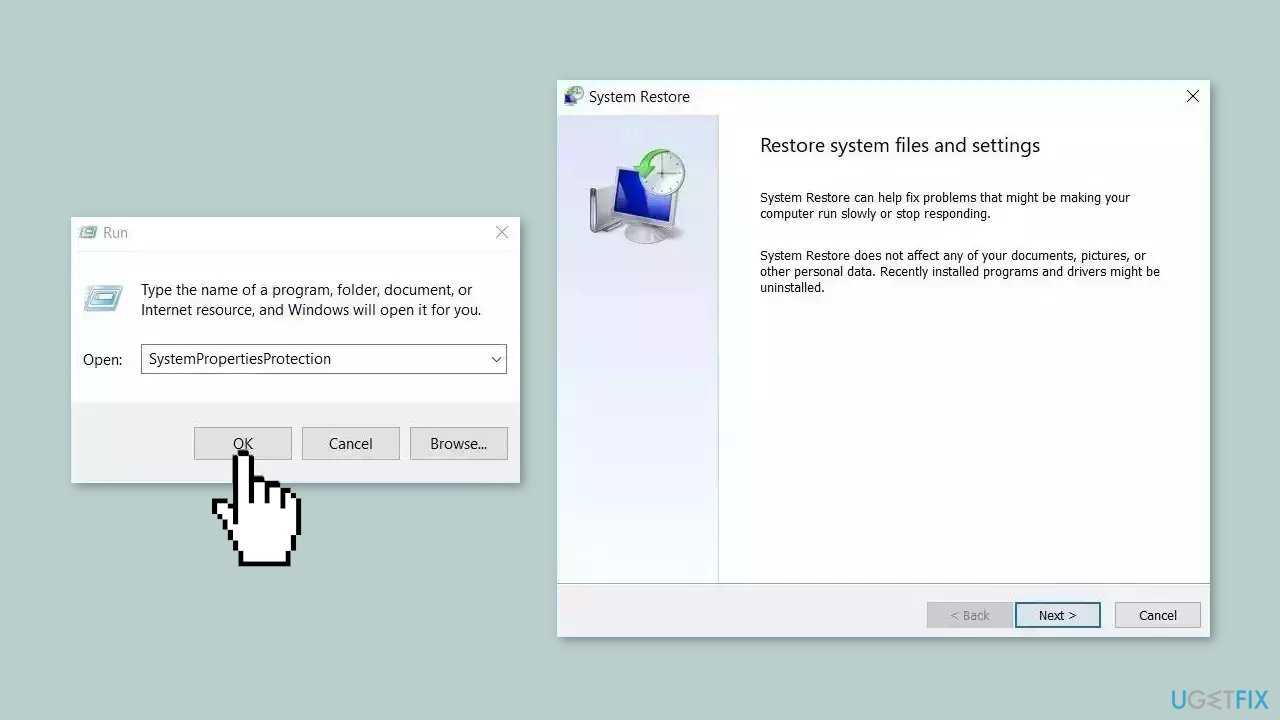
Task: Click the System Restore computer and clock graphic
Action: (638, 195)
